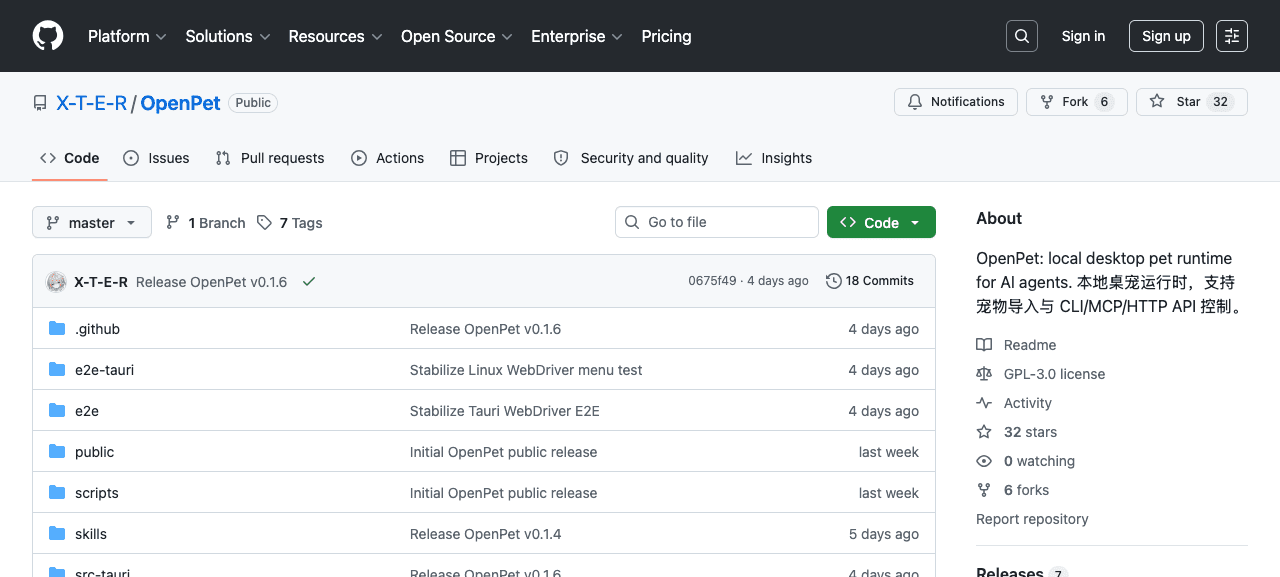This screenshot has height=577, width=1280.
Task: Click the Notifications bell icon
Action: tap(915, 102)
